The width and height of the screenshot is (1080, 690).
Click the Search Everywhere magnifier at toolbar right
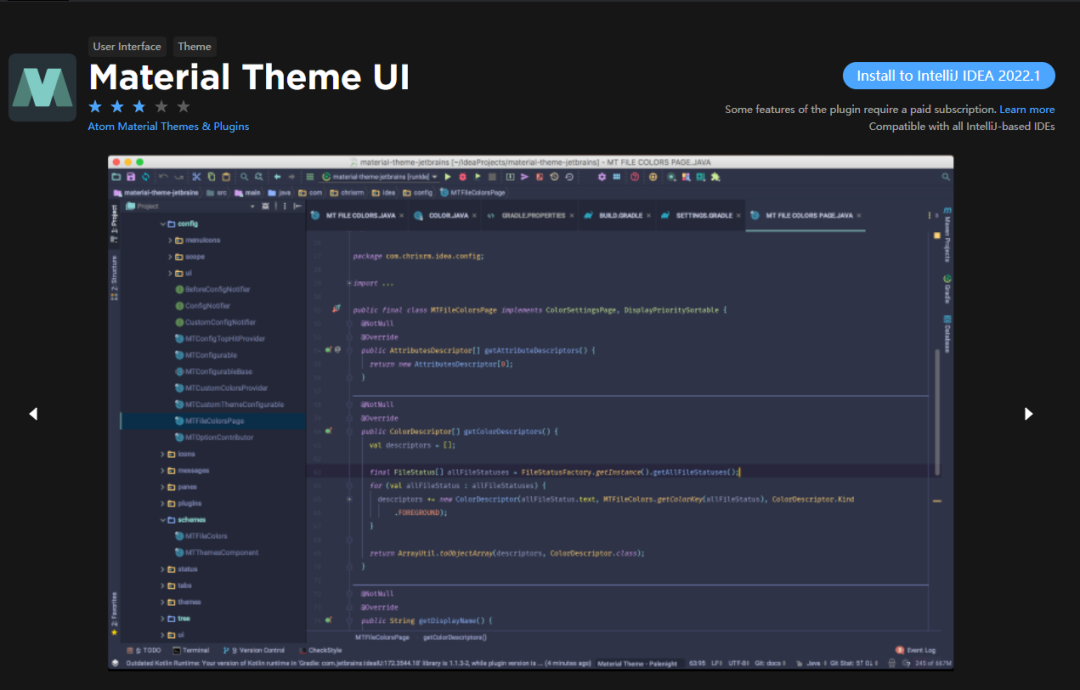coord(946,177)
